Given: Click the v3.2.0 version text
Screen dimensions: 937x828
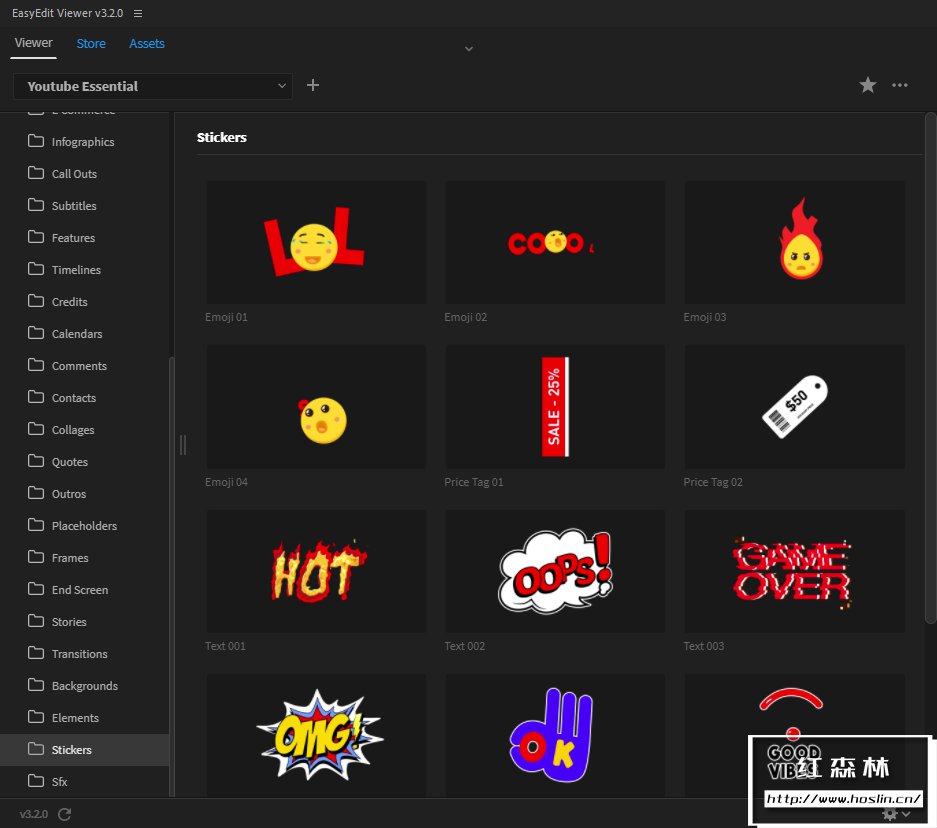Looking at the screenshot, I should [x=33, y=814].
